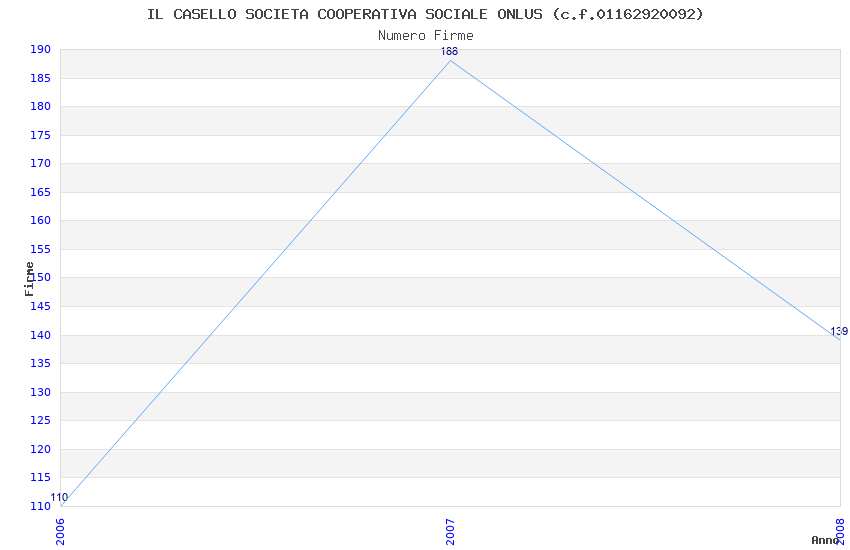The image size is (850, 550).
Task: Select the Numero Firme subtitle
Action: (x=426, y=36)
